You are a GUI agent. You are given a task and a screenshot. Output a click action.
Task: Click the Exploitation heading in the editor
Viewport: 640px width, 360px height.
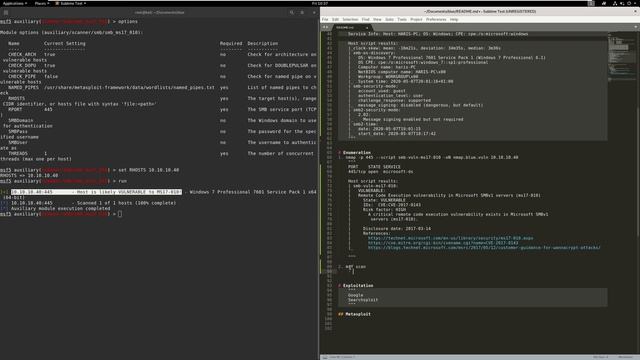pos(358,286)
